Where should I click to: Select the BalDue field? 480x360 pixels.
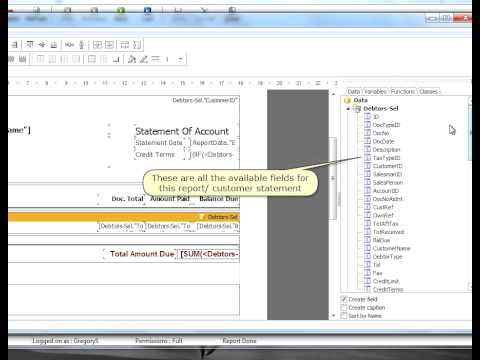377,240
